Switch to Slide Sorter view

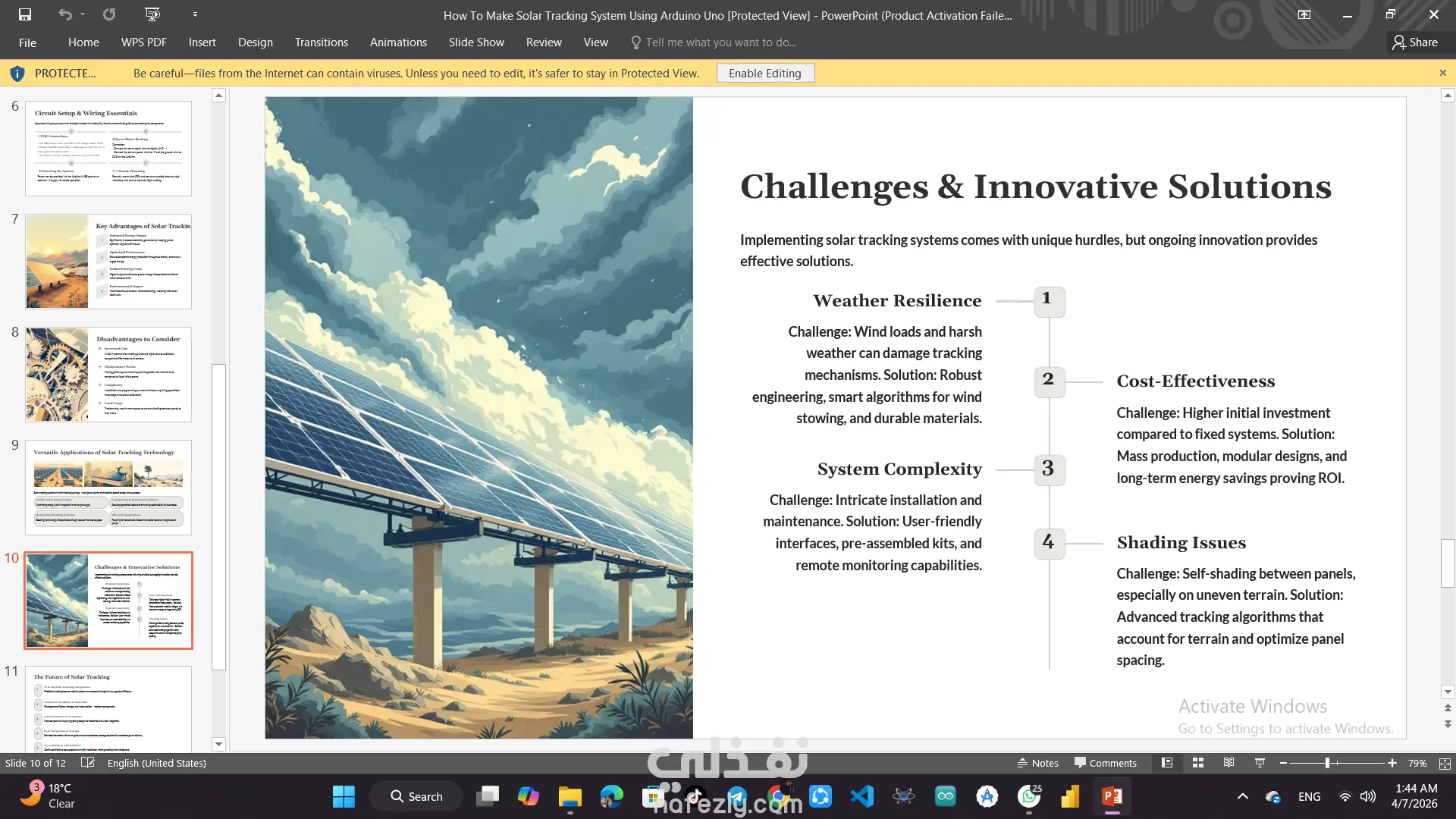tap(1198, 763)
